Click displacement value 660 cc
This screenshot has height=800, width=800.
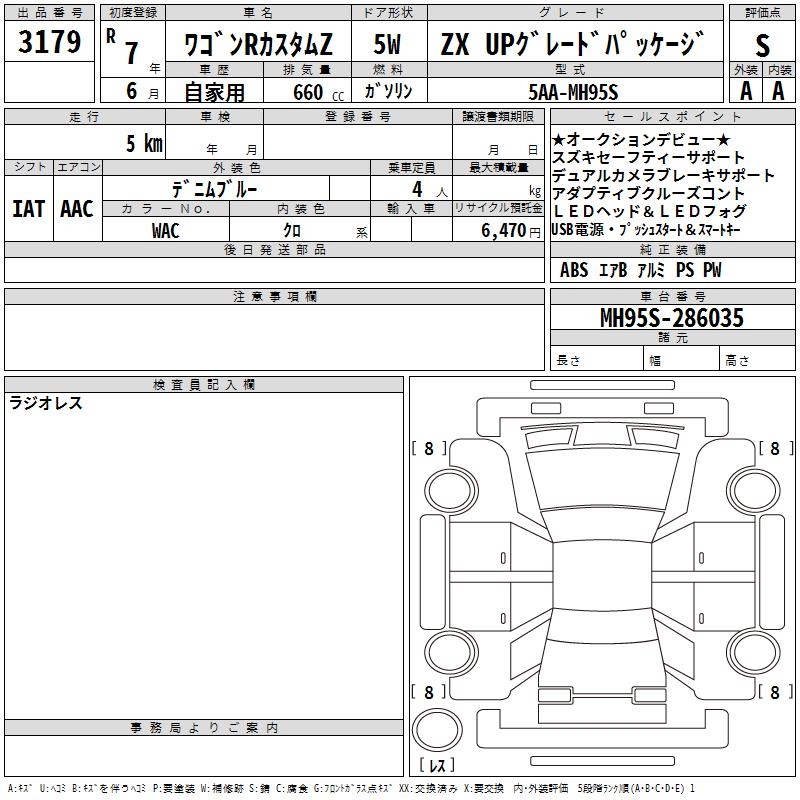318,93
